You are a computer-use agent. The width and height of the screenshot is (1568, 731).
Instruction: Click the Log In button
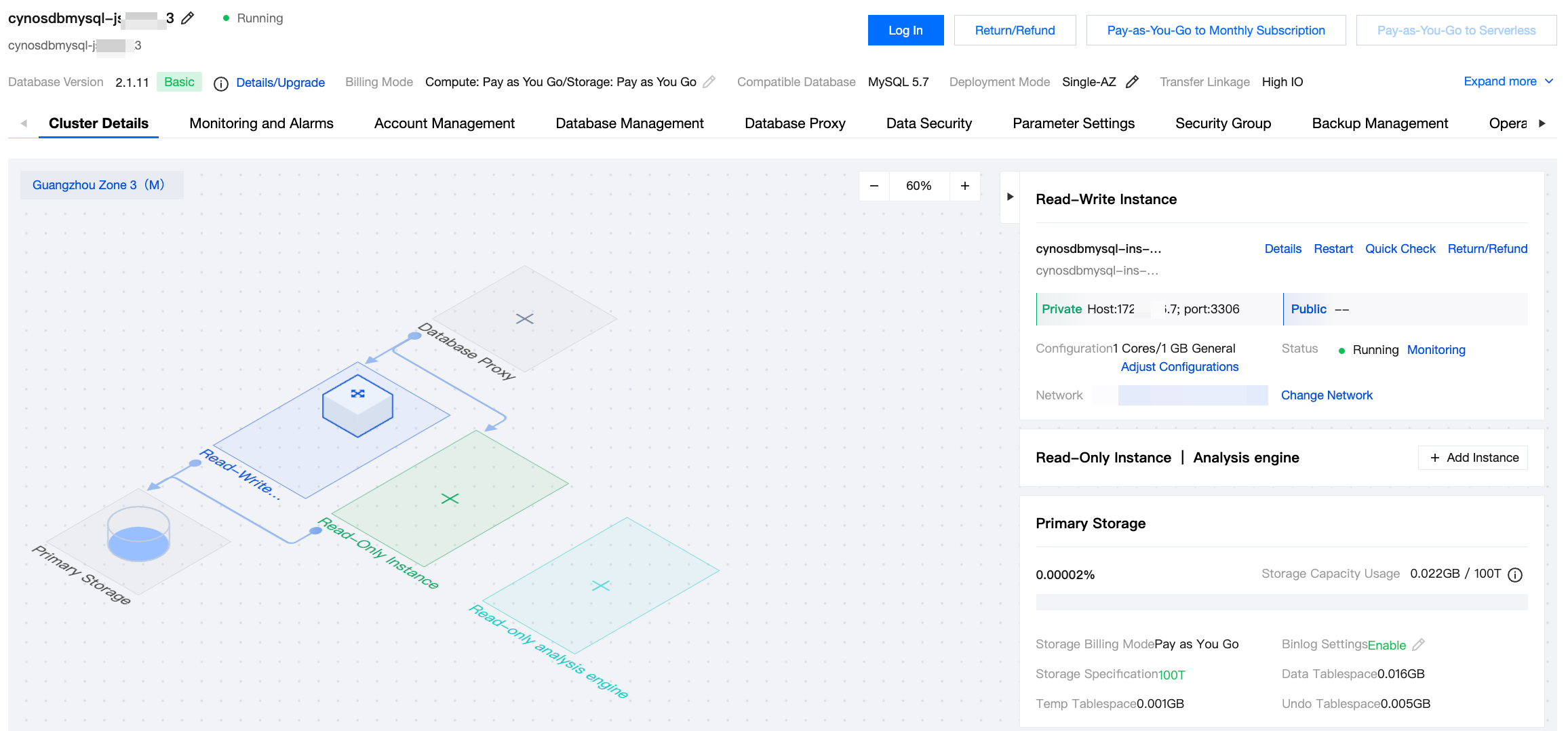905,31
